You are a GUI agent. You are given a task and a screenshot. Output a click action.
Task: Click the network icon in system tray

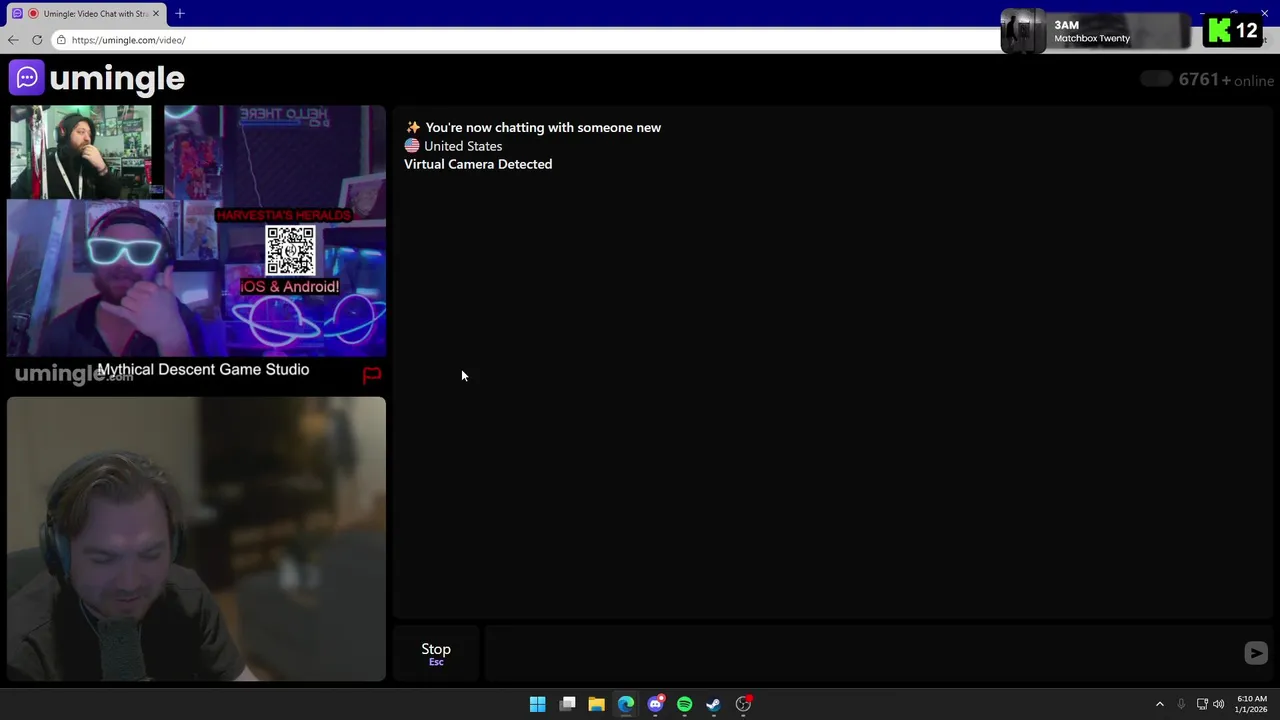[1202, 704]
